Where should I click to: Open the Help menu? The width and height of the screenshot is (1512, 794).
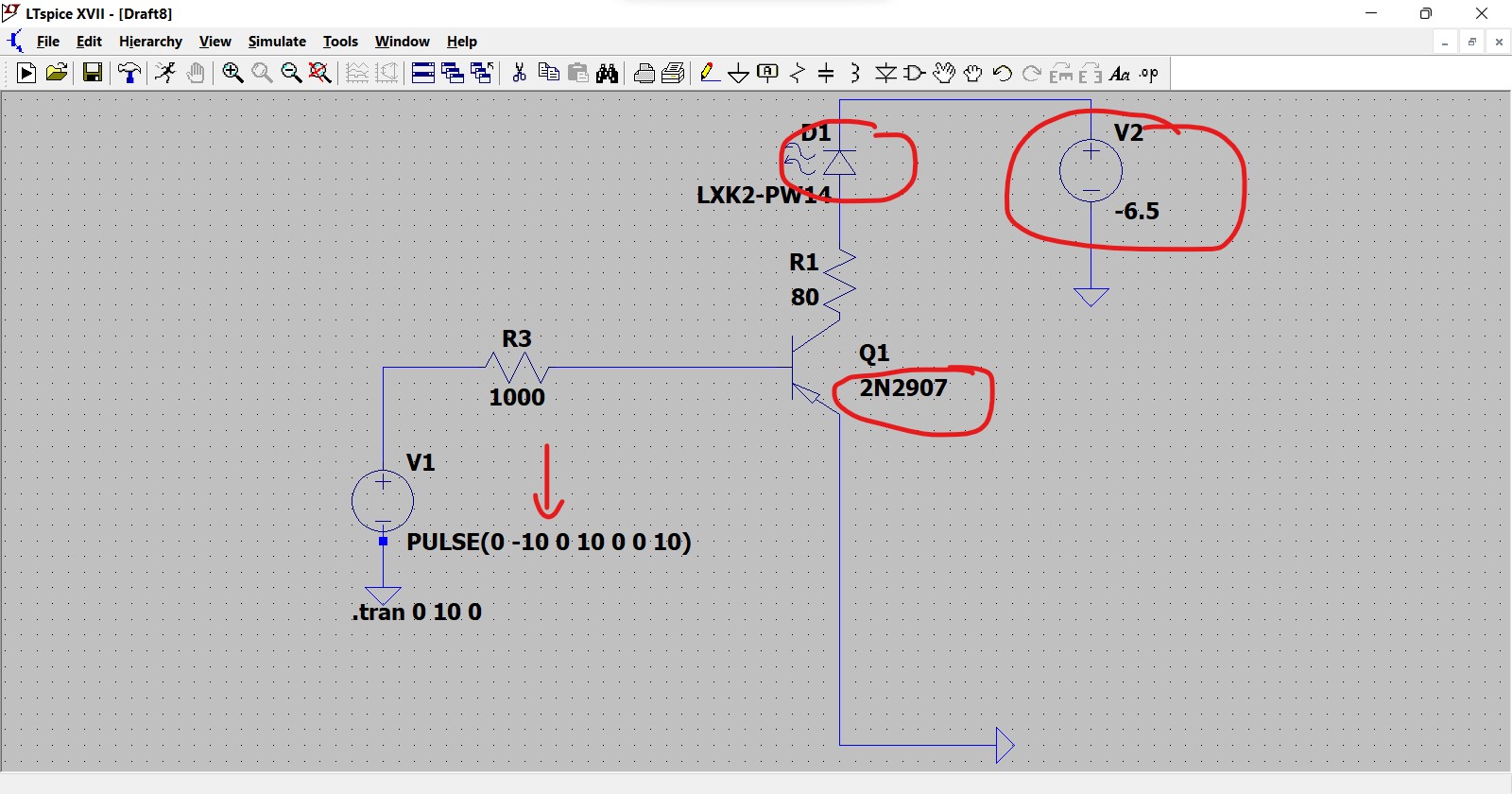(461, 42)
